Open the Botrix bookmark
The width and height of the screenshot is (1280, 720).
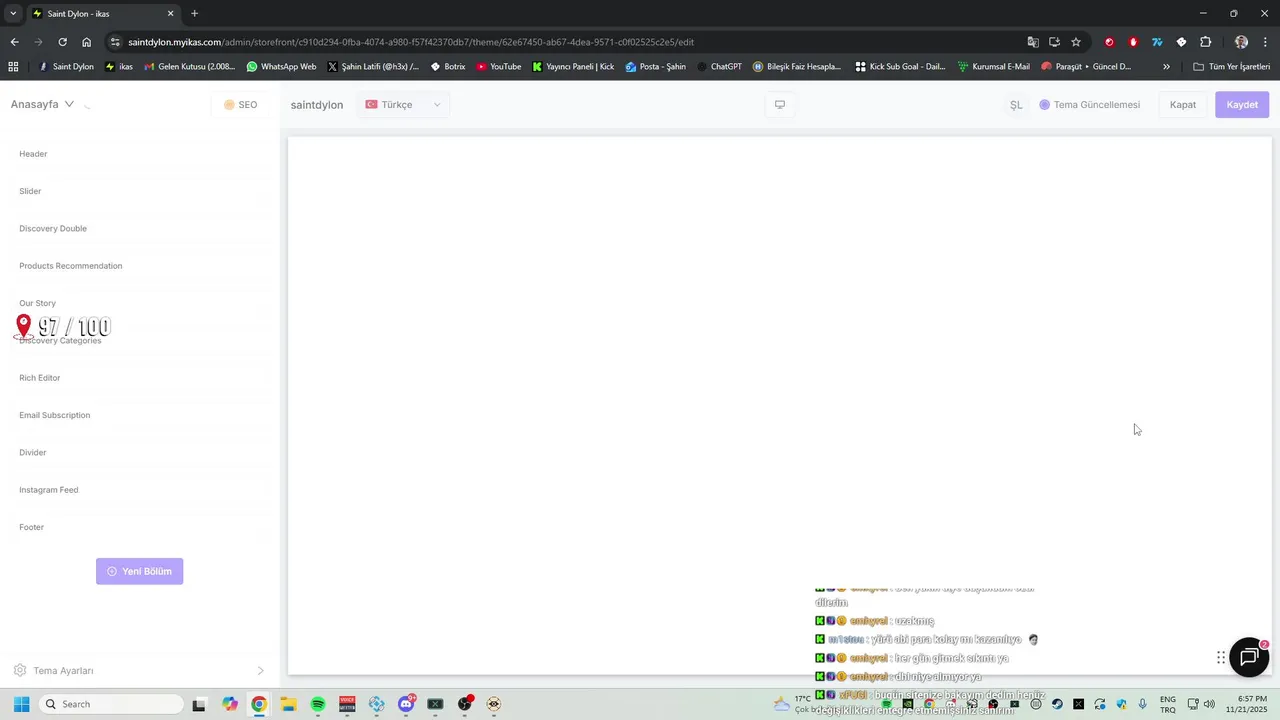pos(448,67)
